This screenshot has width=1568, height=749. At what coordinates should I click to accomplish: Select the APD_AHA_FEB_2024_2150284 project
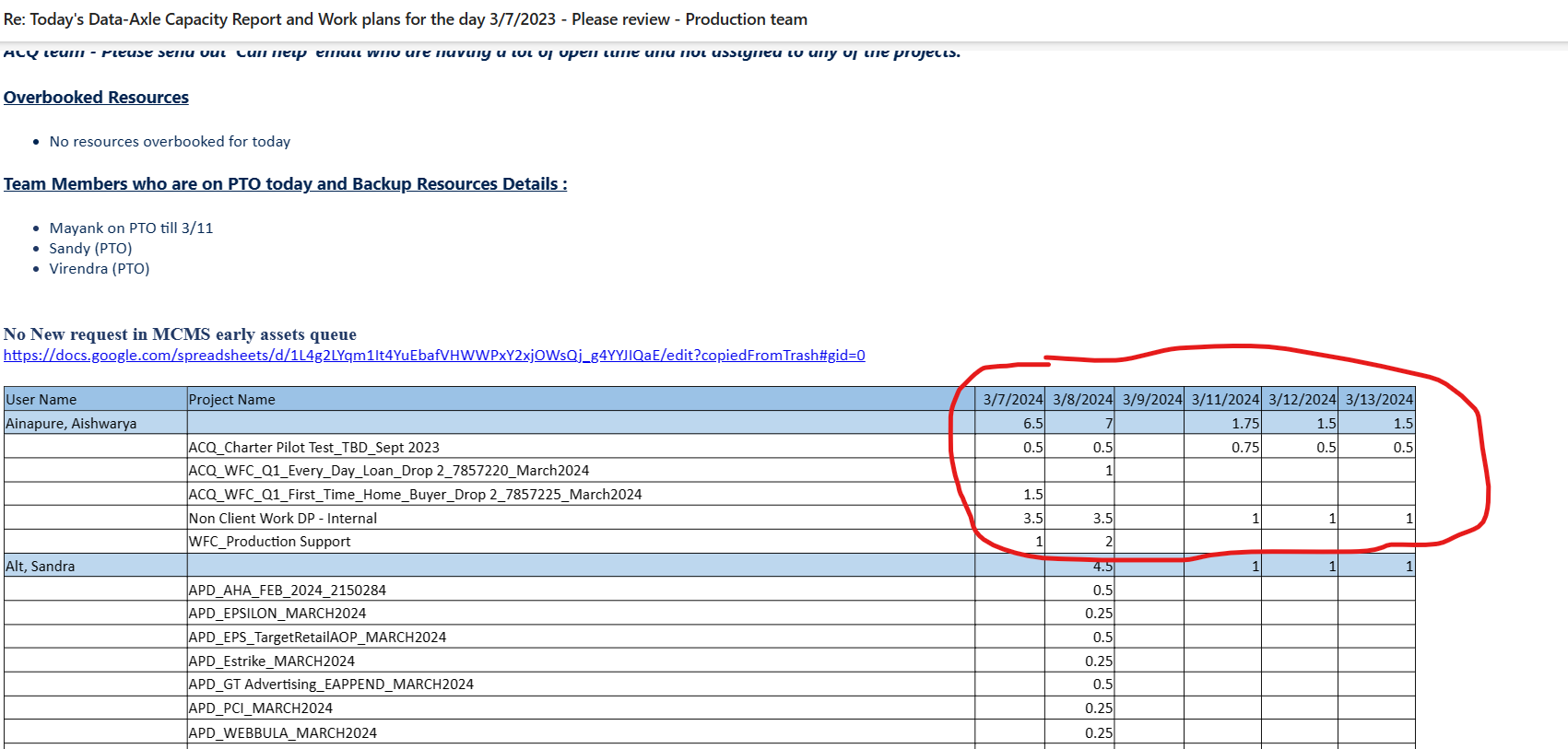point(288,590)
